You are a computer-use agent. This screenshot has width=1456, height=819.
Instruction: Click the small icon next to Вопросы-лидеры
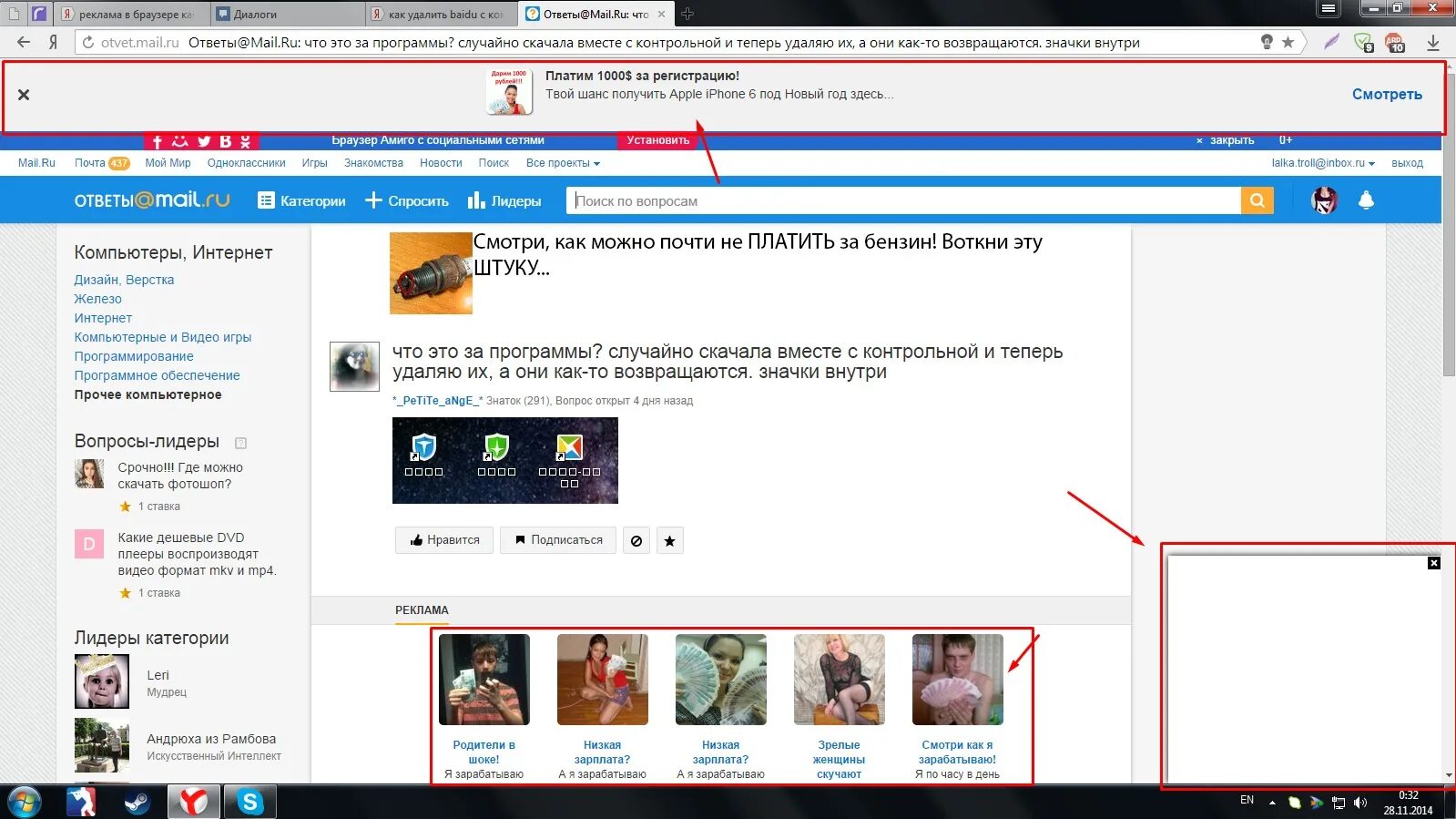241,443
